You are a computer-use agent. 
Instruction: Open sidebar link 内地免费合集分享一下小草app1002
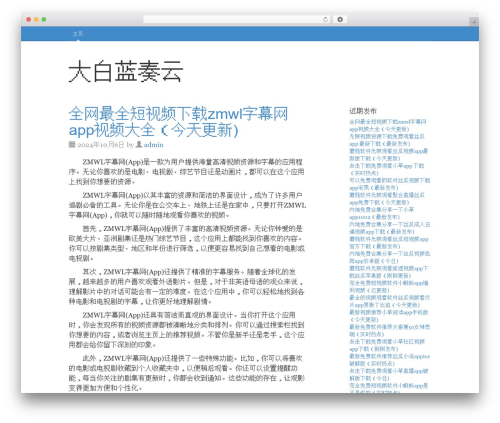(x=382, y=213)
